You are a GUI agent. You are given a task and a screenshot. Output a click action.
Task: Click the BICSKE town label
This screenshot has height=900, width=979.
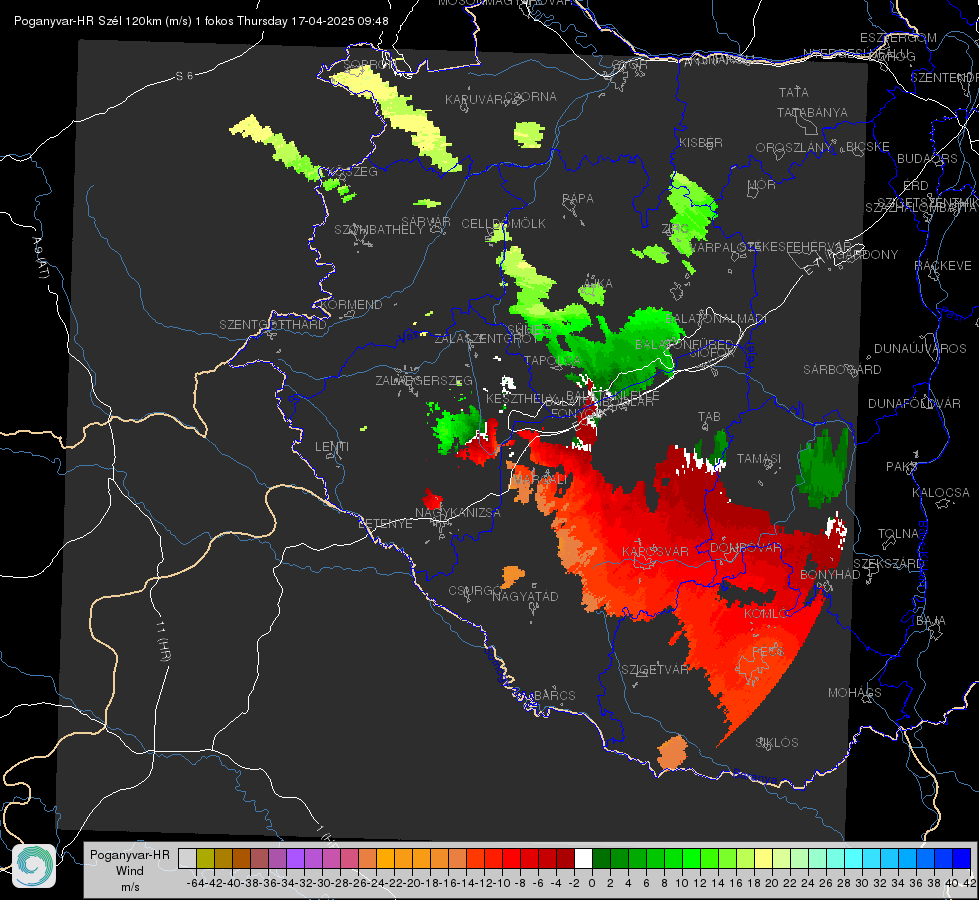867,147
